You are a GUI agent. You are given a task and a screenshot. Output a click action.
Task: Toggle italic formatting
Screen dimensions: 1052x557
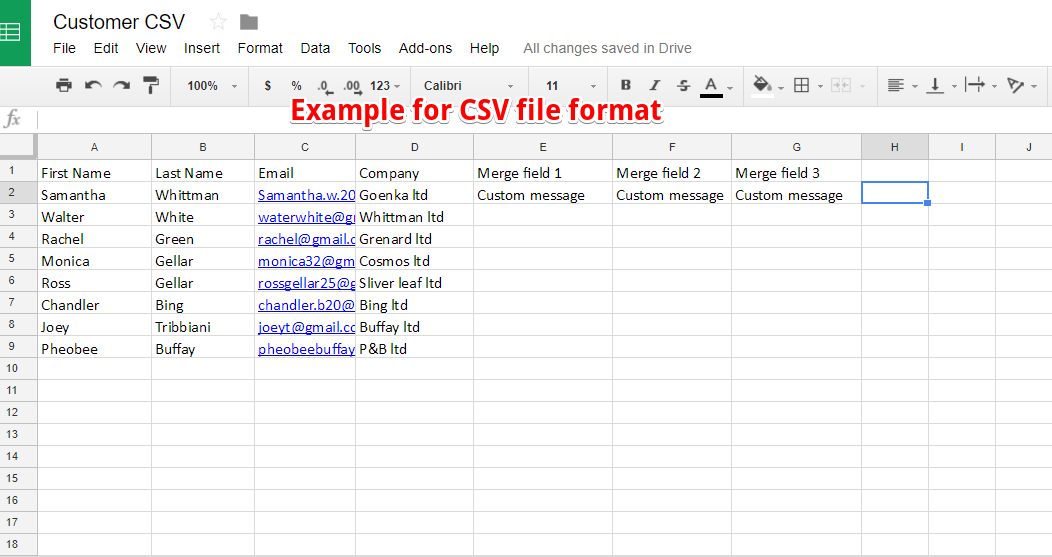[x=654, y=85]
